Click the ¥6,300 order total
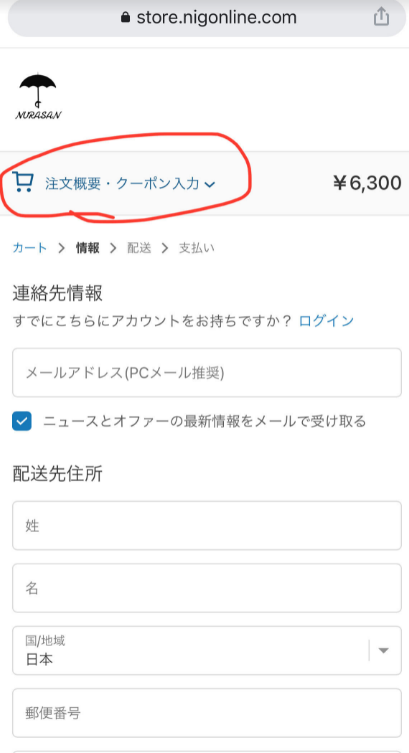Image resolution: width=409 pixels, height=753 pixels. 367,183
